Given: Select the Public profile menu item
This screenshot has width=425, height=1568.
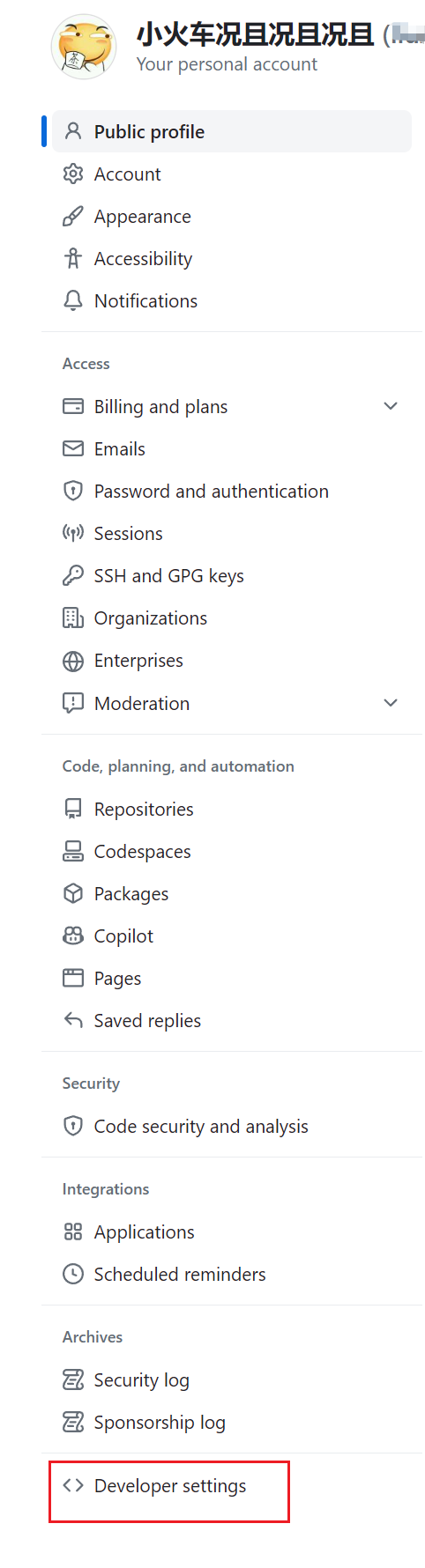Looking at the screenshot, I should (232, 131).
